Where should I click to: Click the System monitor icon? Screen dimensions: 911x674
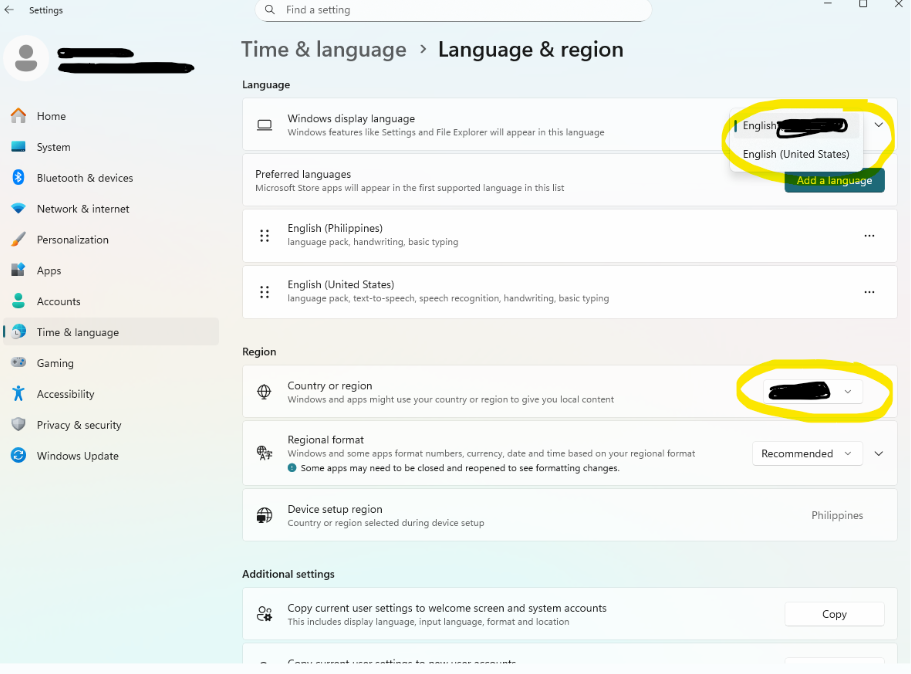pyautogui.click(x=19, y=146)
